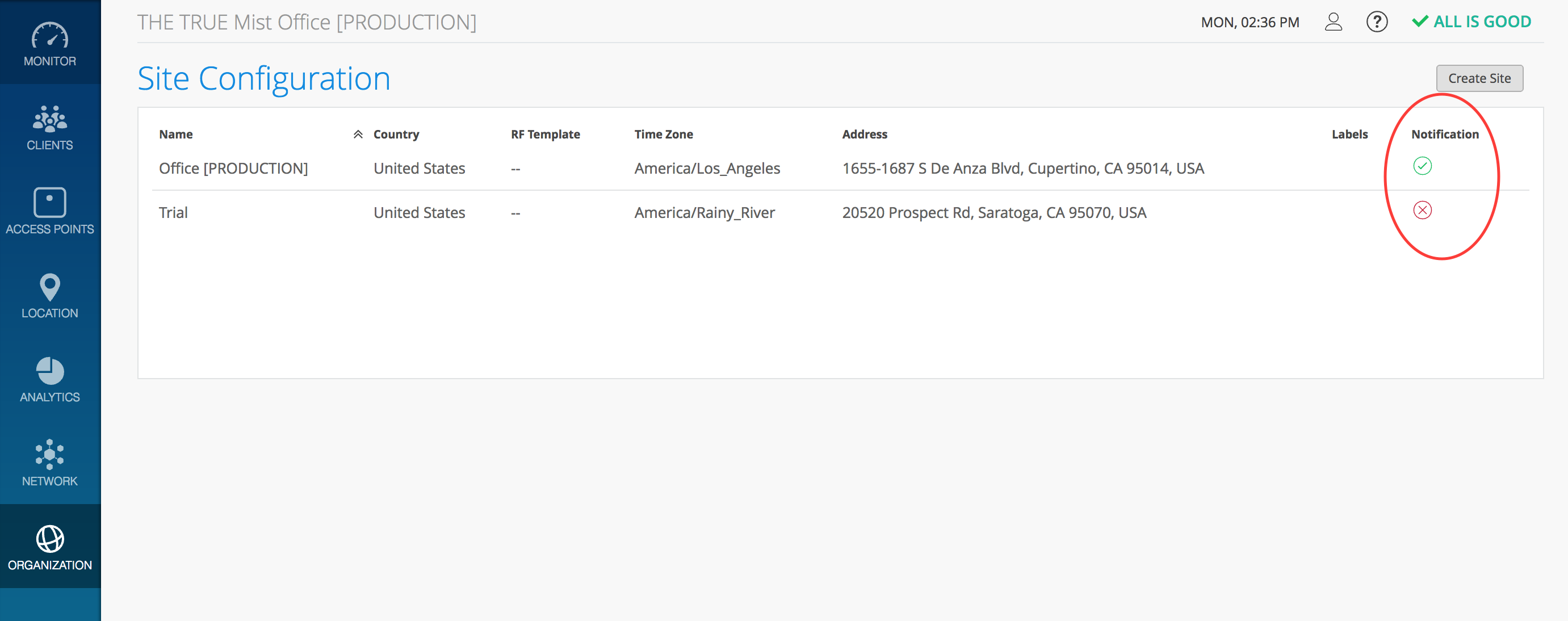
Task: Click the user account icon
Action: coord(1333,22)
